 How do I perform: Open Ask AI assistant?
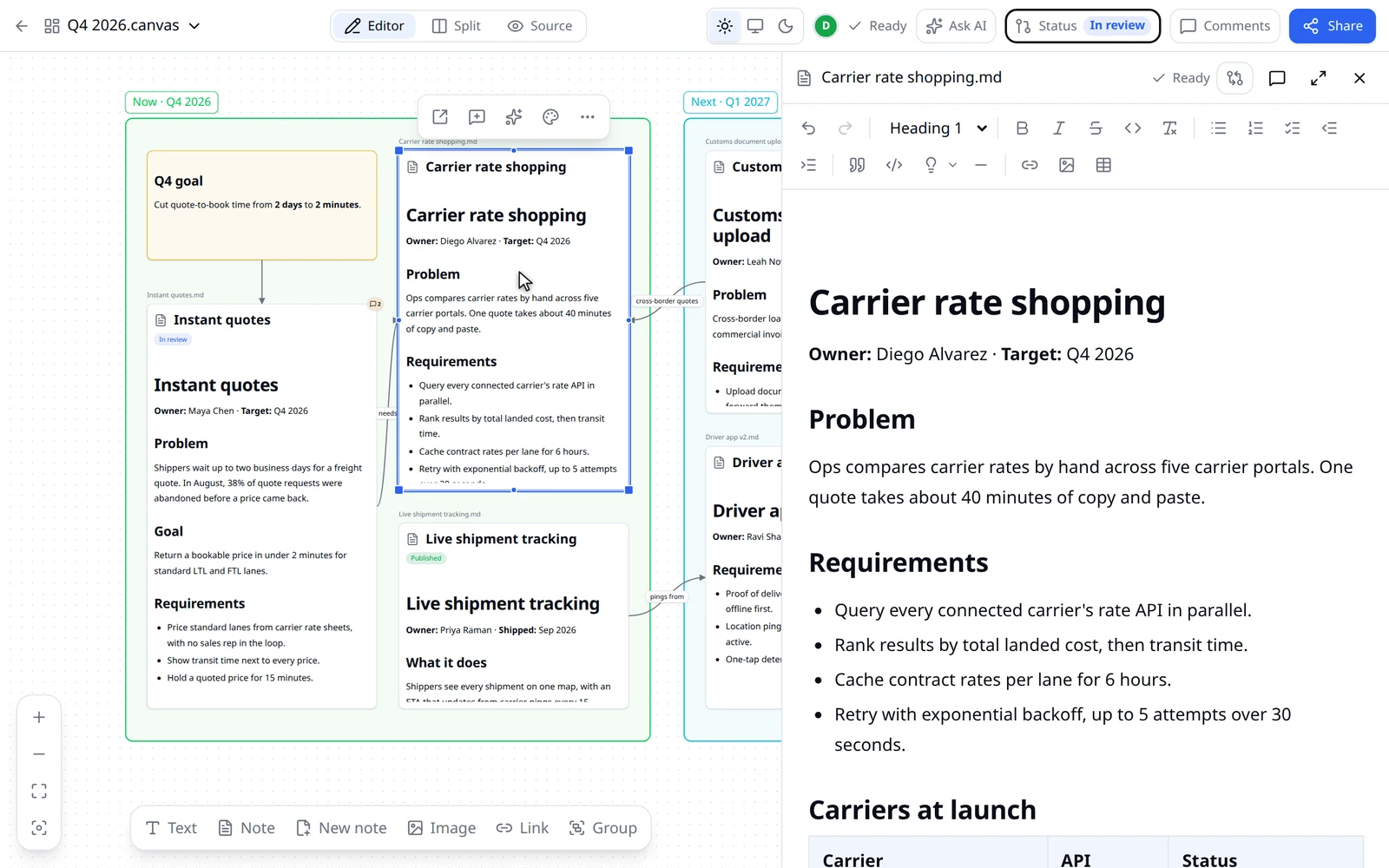(957, 26)
